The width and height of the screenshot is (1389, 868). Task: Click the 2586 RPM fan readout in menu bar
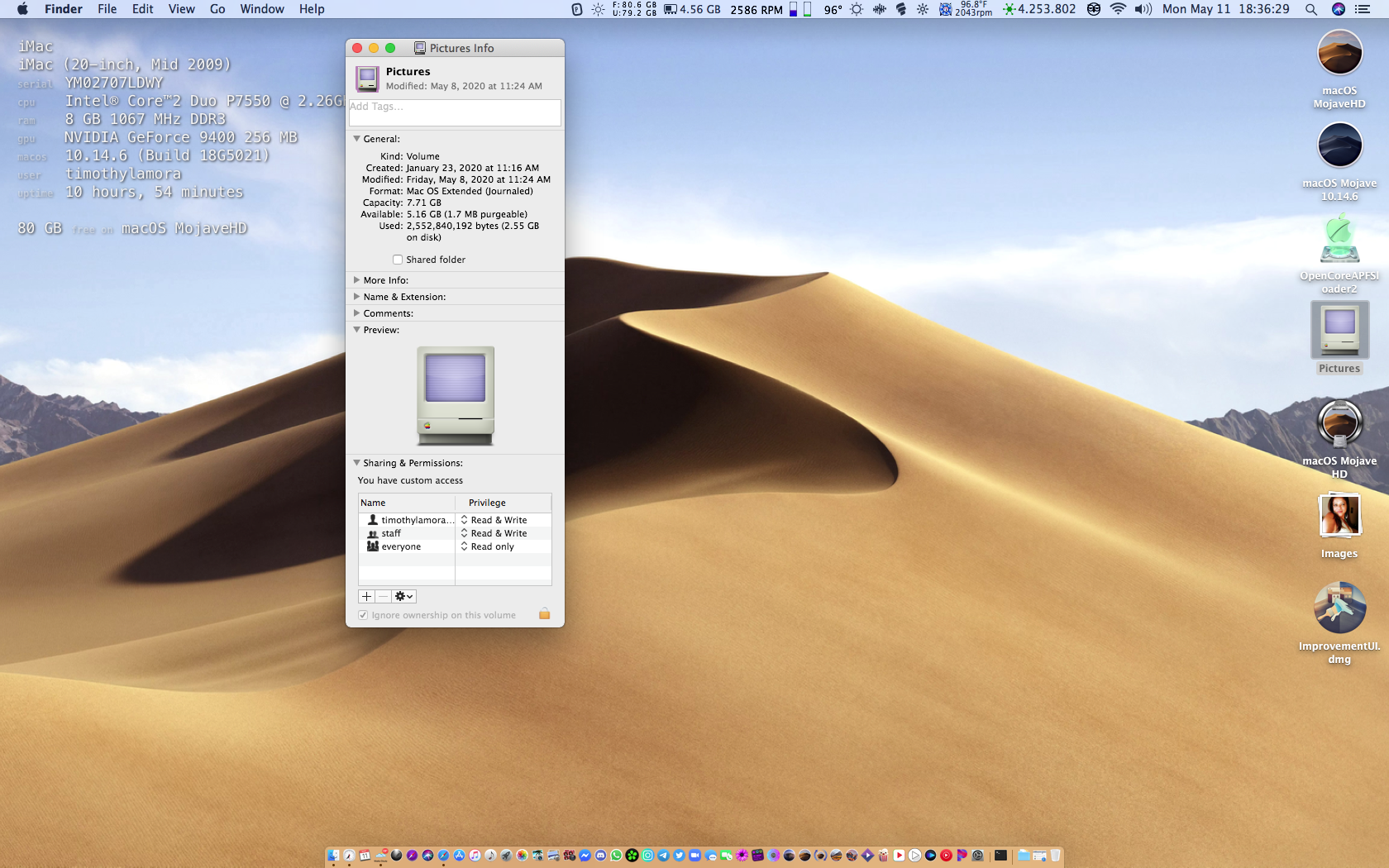tap(756, 9)
